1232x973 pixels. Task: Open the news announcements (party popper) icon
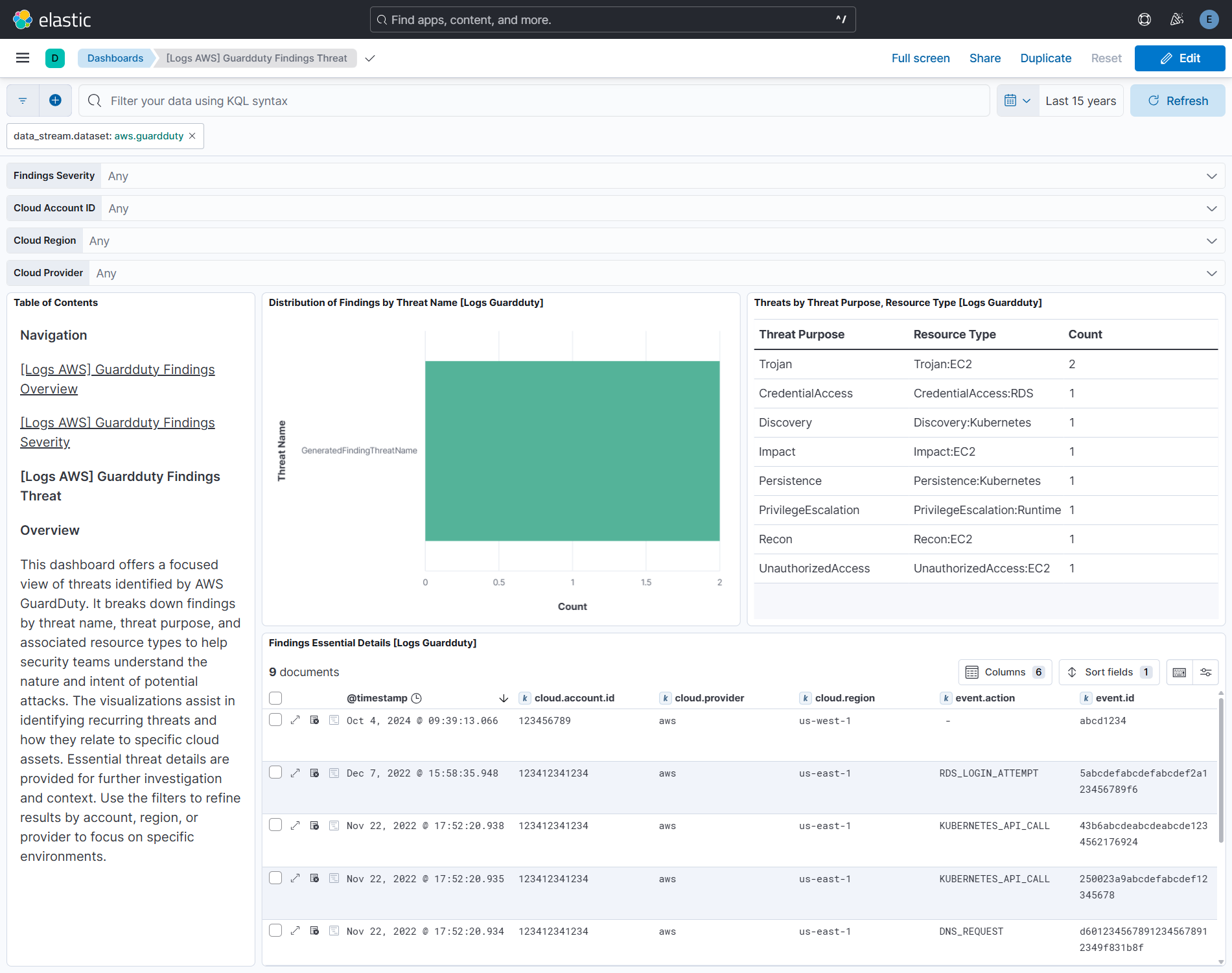[1176, 19]
